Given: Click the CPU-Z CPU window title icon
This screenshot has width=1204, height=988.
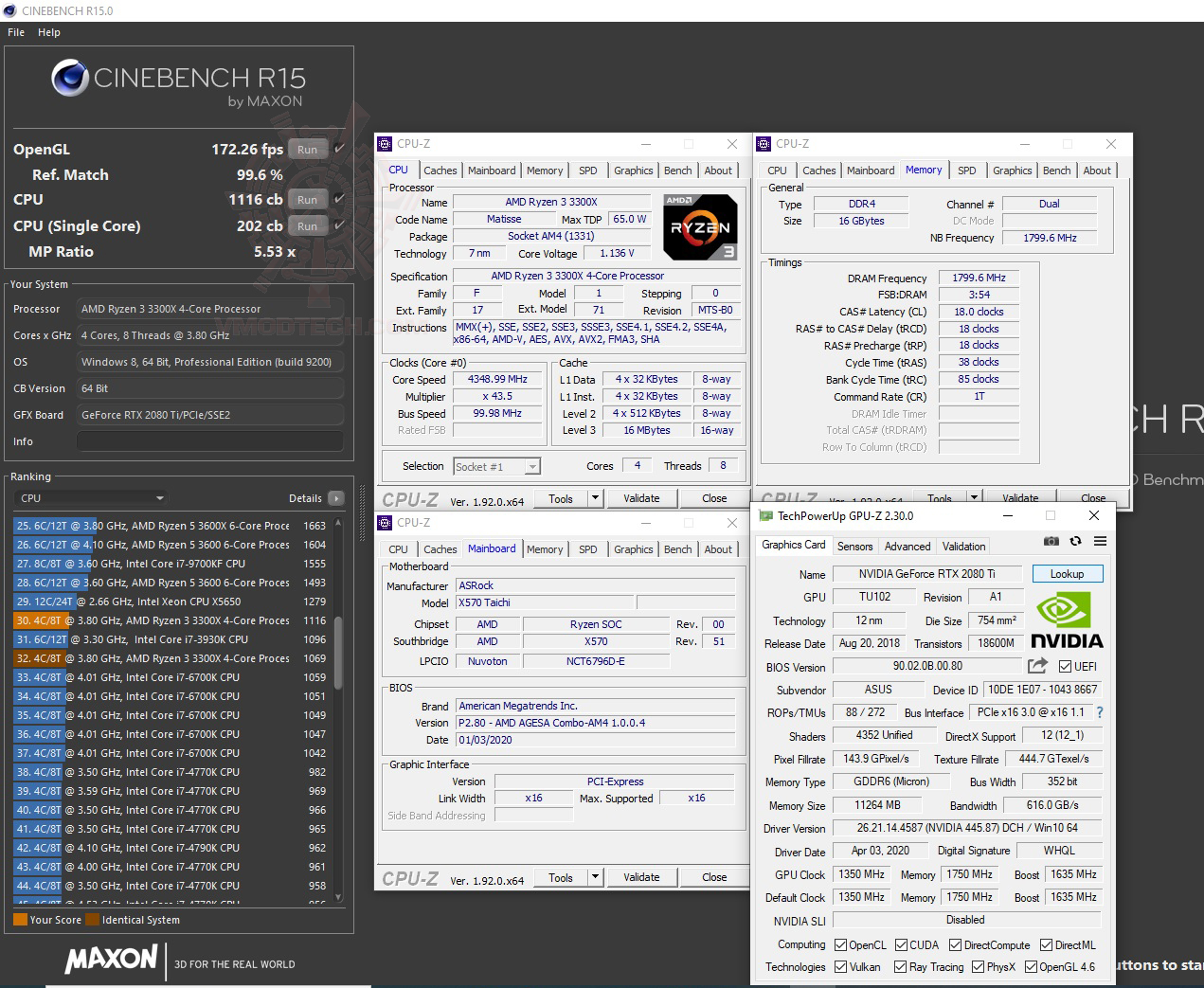Looking at the screenshot, I should (x=385, y=144).
